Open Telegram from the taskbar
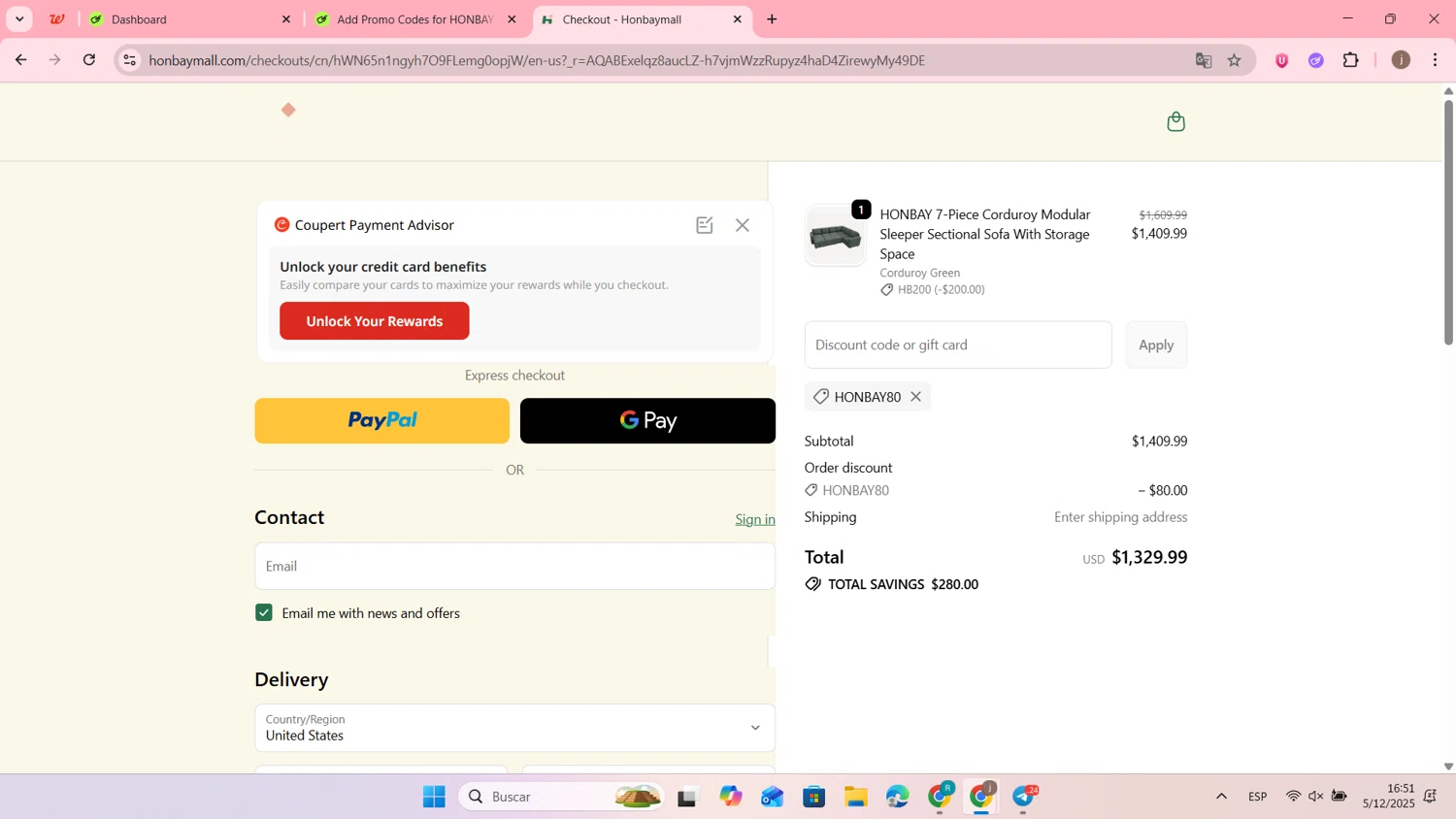1456x819 pixels. pos(1025,797)
